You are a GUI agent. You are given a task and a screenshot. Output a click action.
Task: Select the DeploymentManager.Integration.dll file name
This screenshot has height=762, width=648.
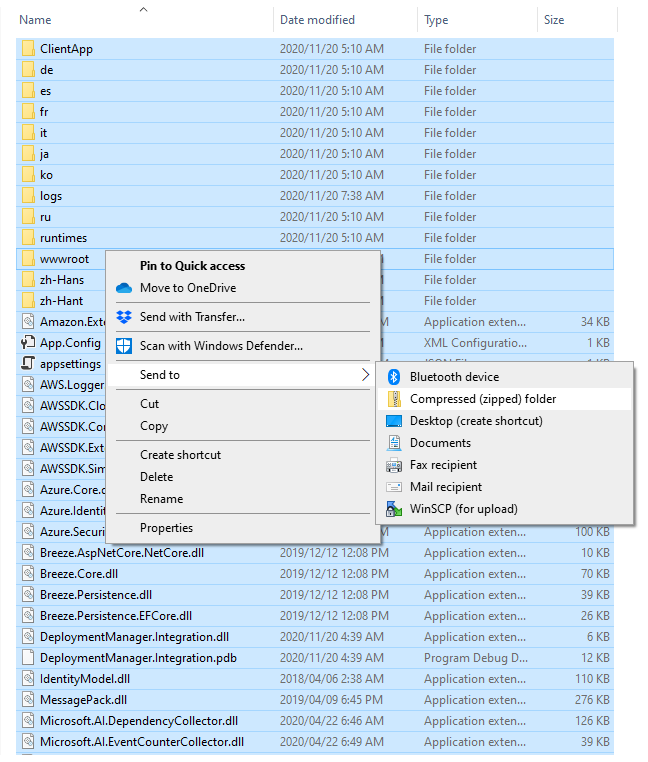click(135, 637)
